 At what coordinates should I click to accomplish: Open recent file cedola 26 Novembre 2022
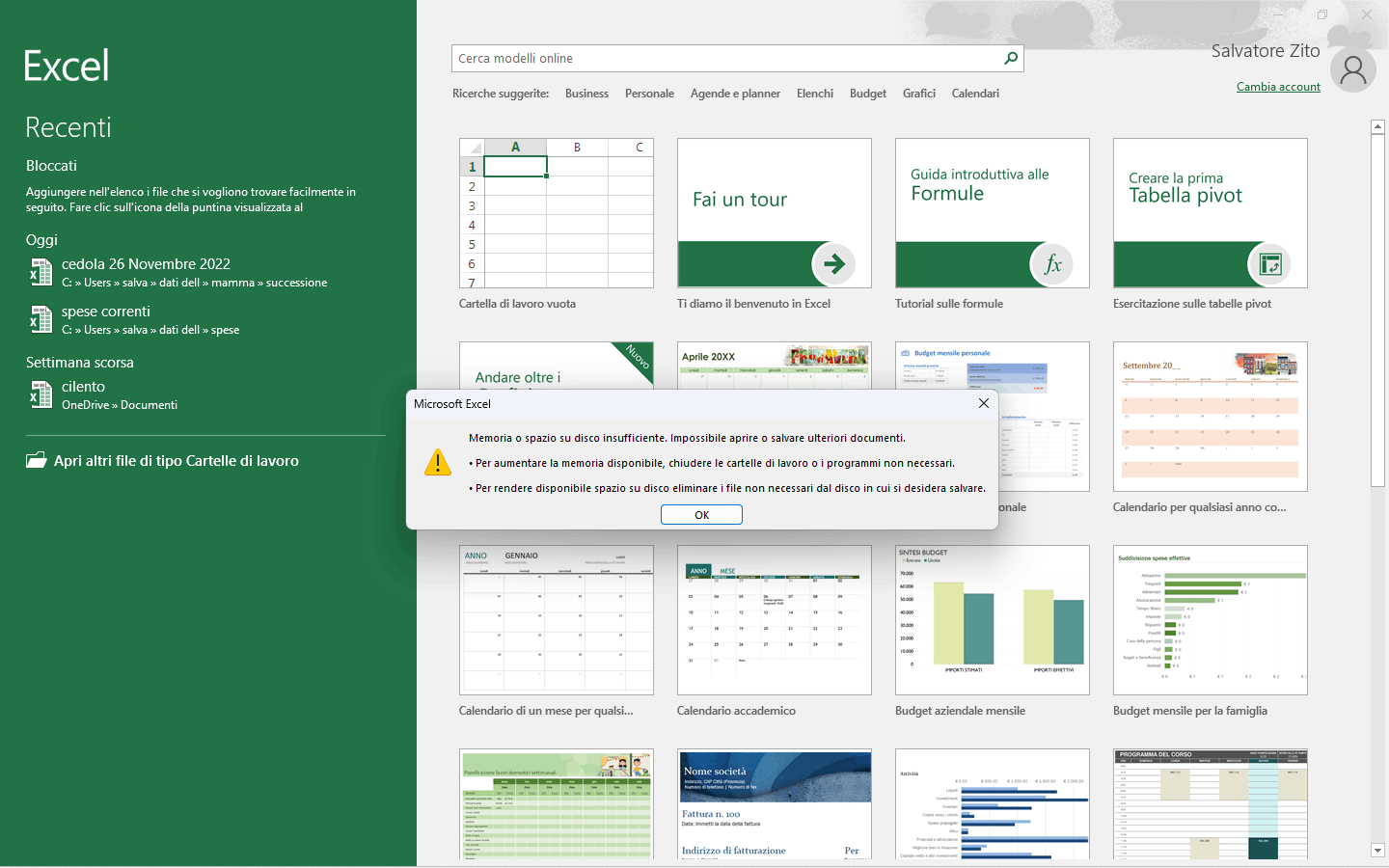tap(205, 273)
